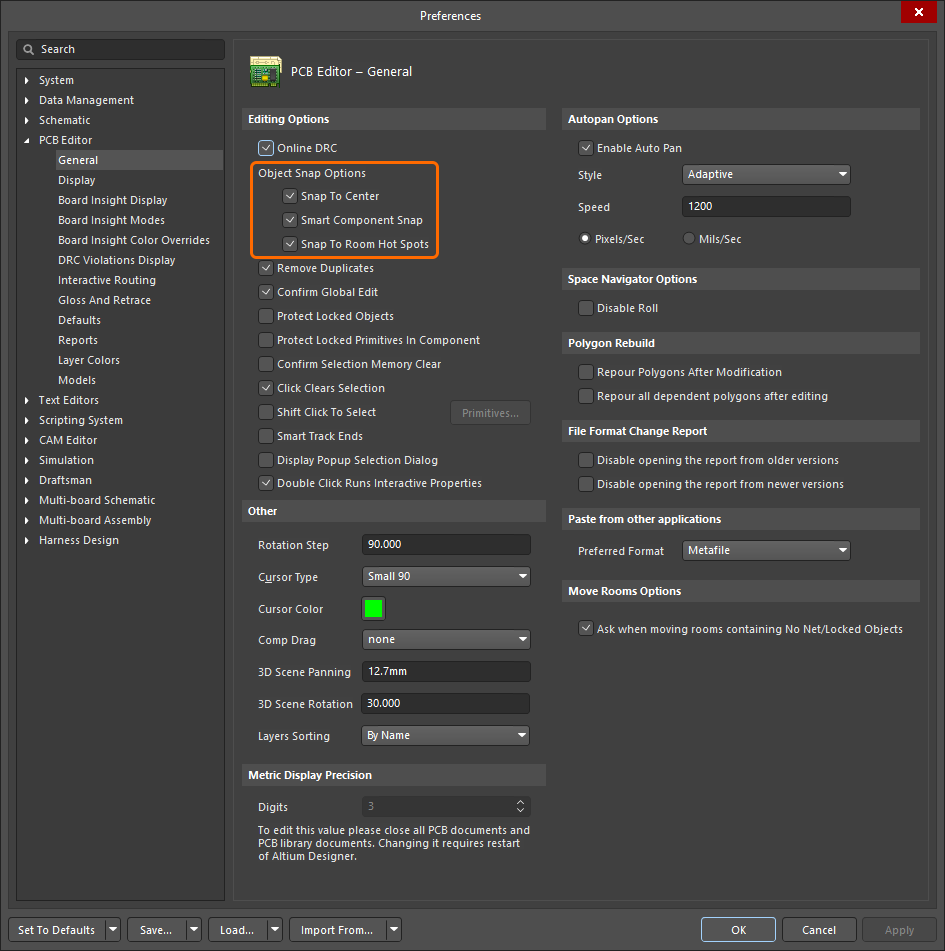Click the 3D Scene Rotation field

pos(446,704)
